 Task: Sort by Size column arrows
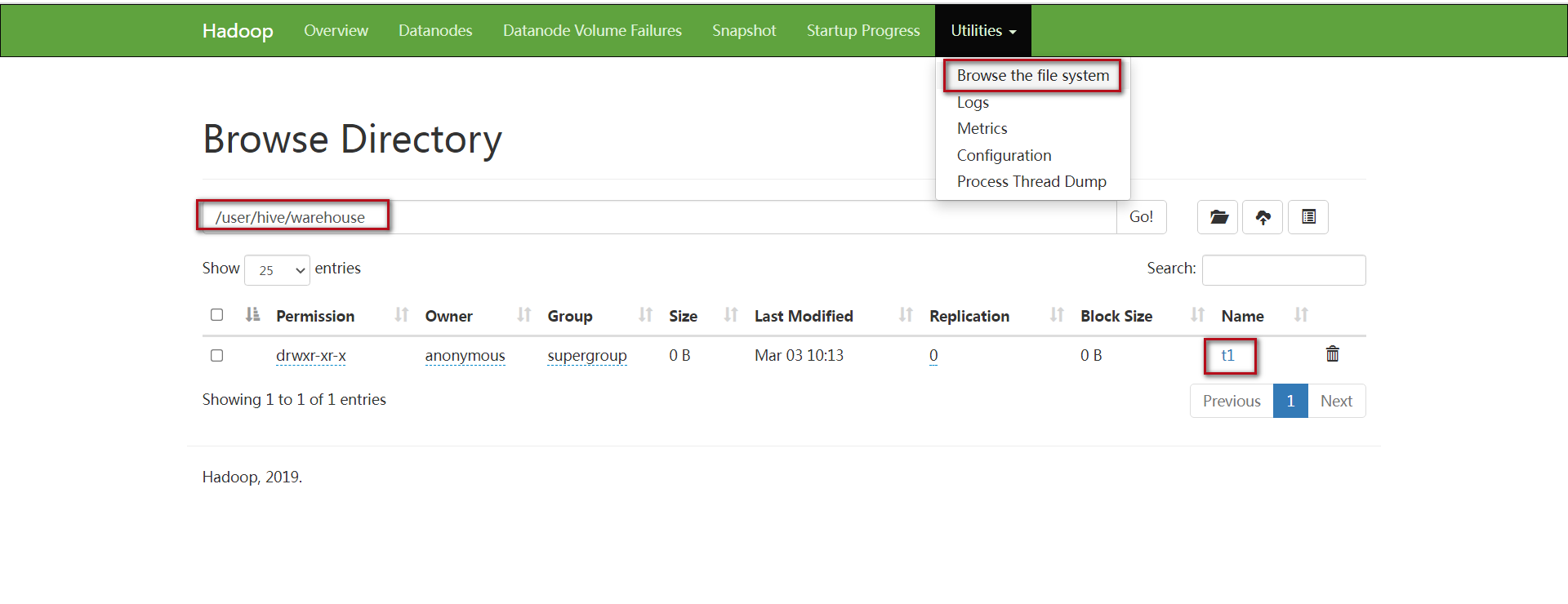pos(731,315)
